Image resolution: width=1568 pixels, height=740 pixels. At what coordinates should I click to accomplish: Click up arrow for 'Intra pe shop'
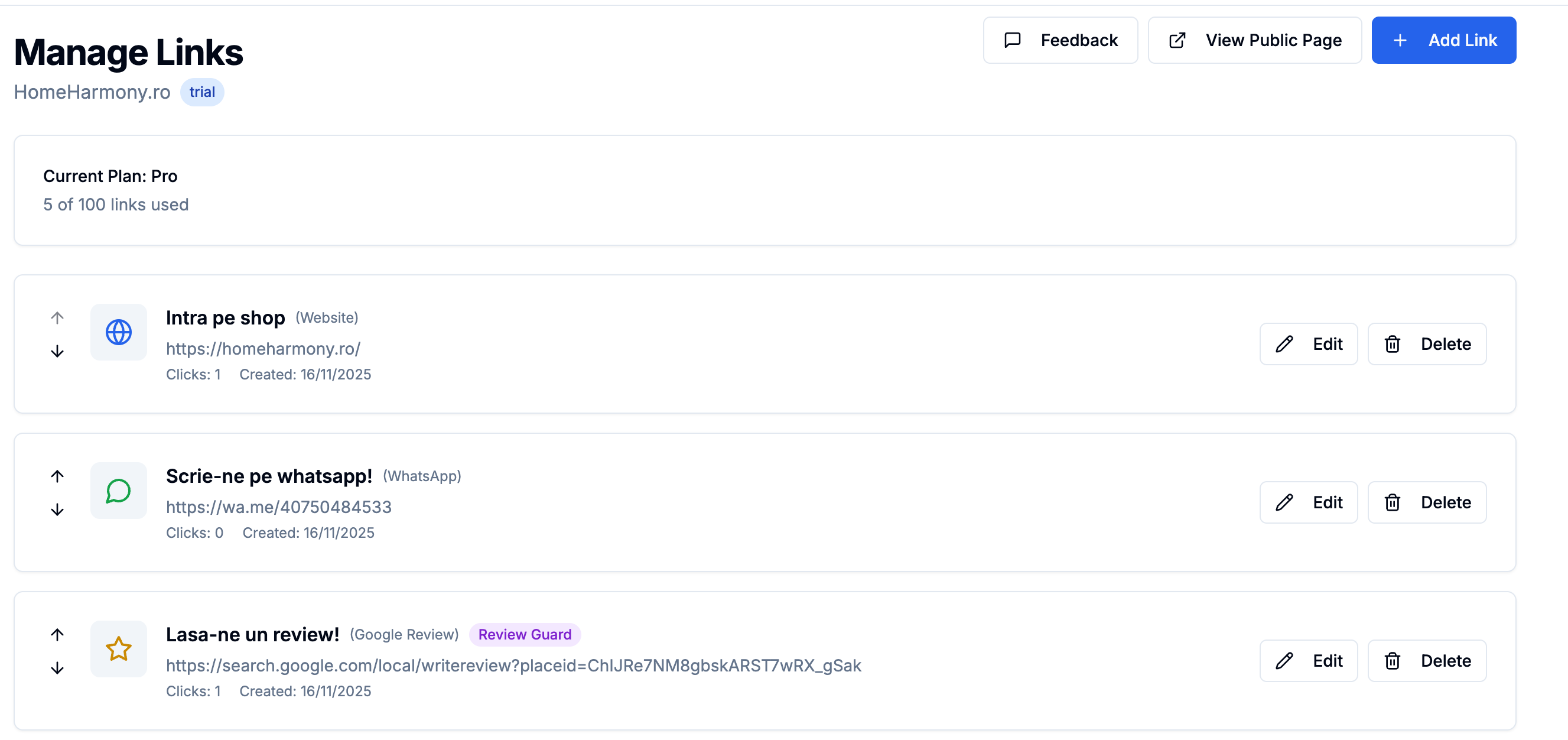click(x=57, y=318)
